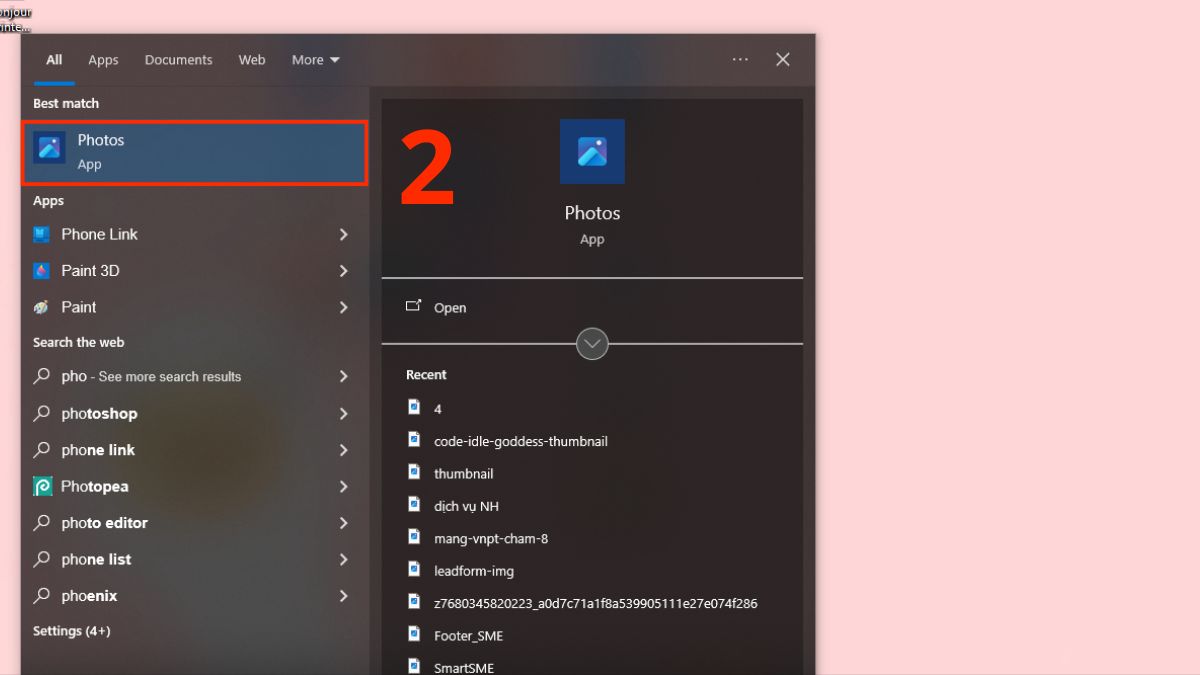This screenshot has width=1200, height=675.
Task: Click the Open icon in preview pane
Action: (x=414, y=306)
